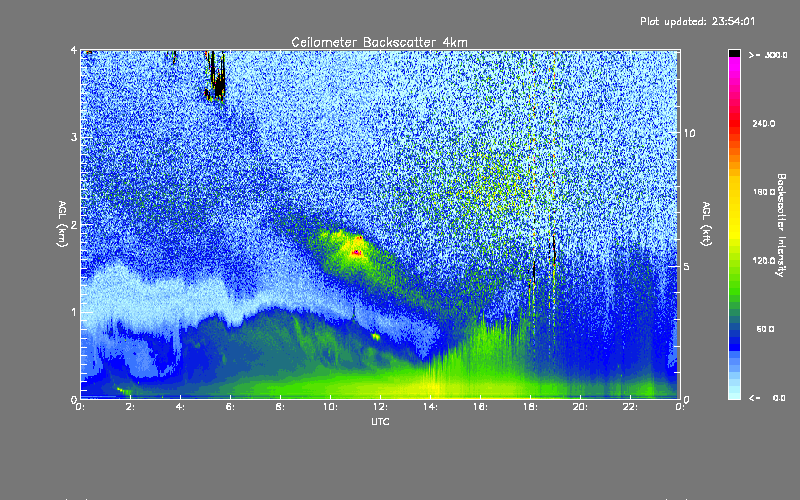Viewport: 800px width, 500px height.
Task: Click the "3" km tick on left axis
Action: pos(74,137)
